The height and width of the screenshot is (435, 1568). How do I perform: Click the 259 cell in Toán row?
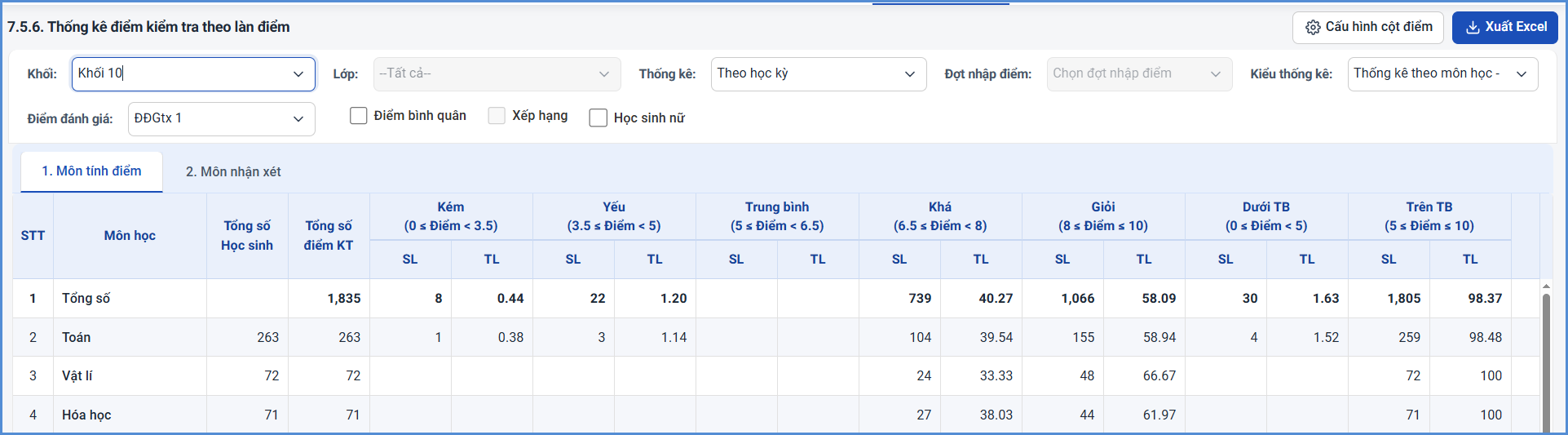click(x=1389, y=337)
